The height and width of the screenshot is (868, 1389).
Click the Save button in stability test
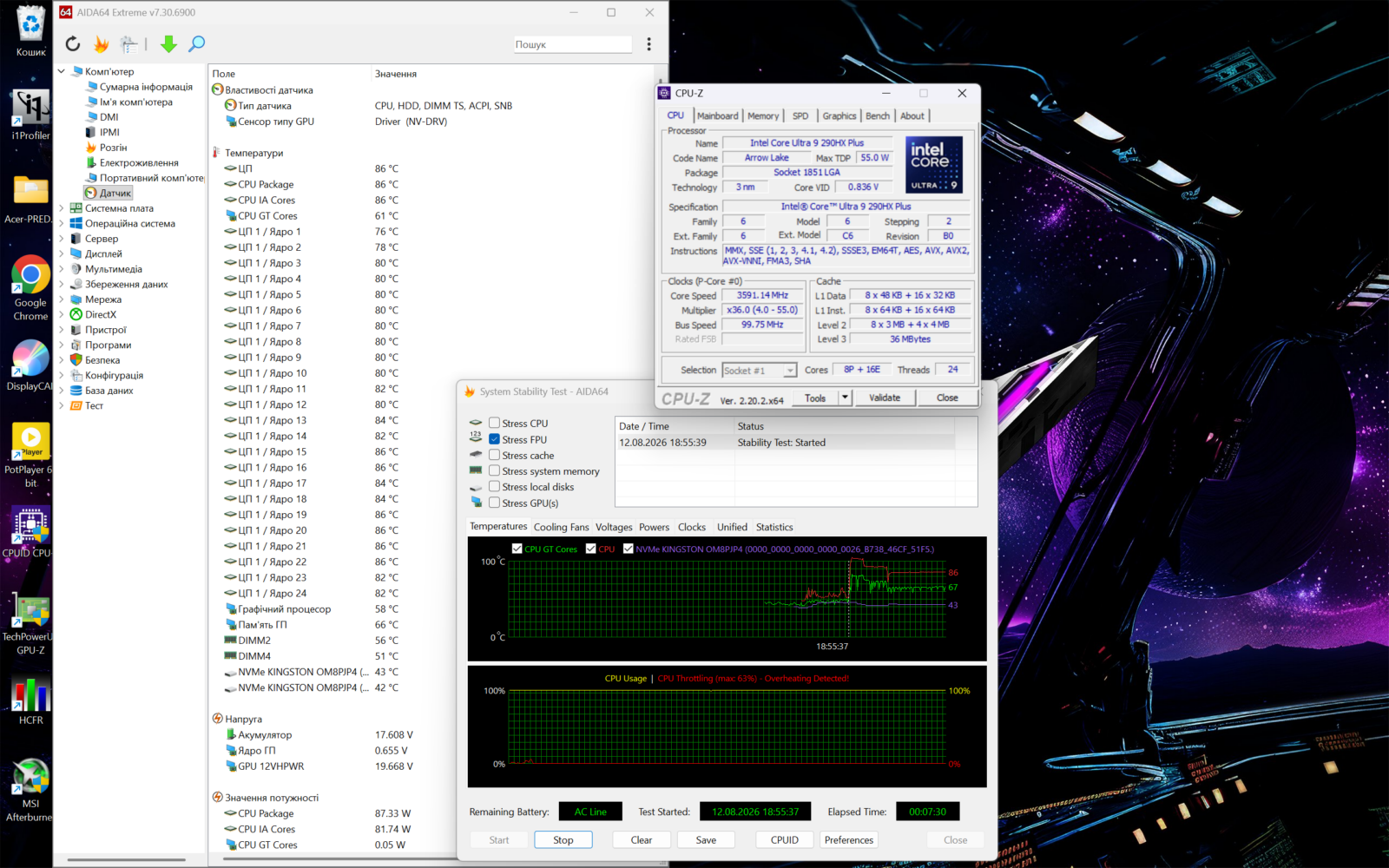point(707,839)
